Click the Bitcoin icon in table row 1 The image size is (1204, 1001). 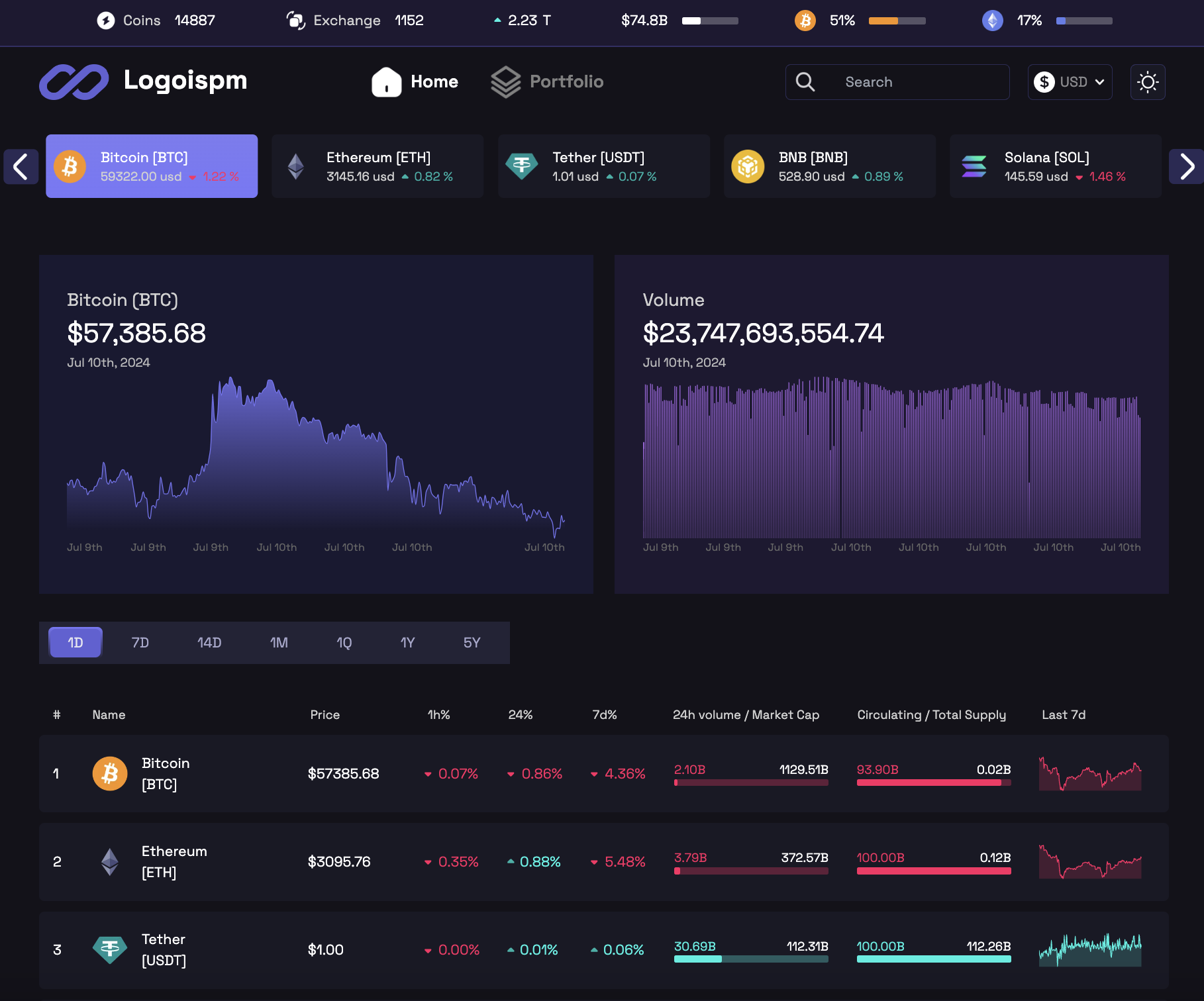tap(110, 773)
